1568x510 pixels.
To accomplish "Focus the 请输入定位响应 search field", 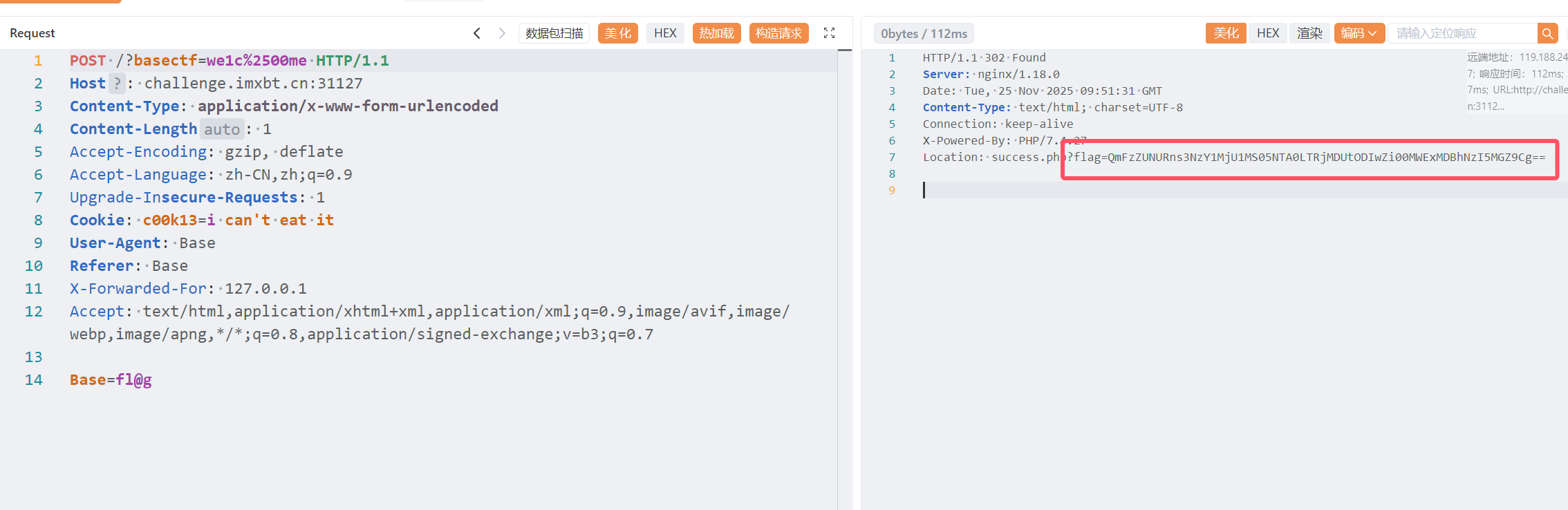I will pos(1462,33).
